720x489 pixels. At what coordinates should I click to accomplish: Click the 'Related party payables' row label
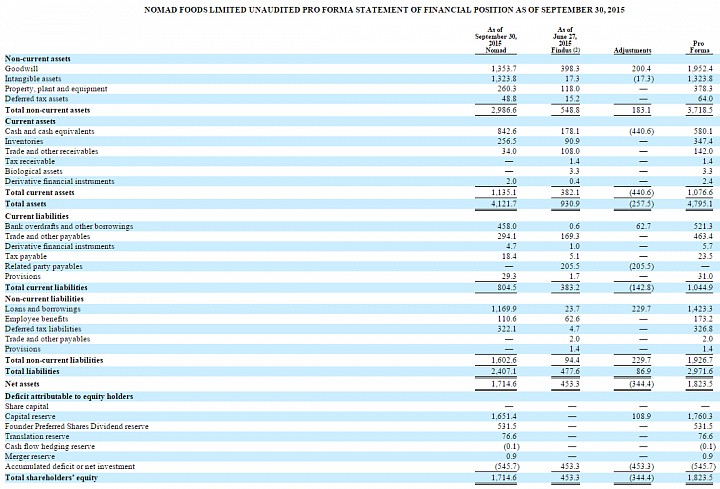(x=44, y=266)
